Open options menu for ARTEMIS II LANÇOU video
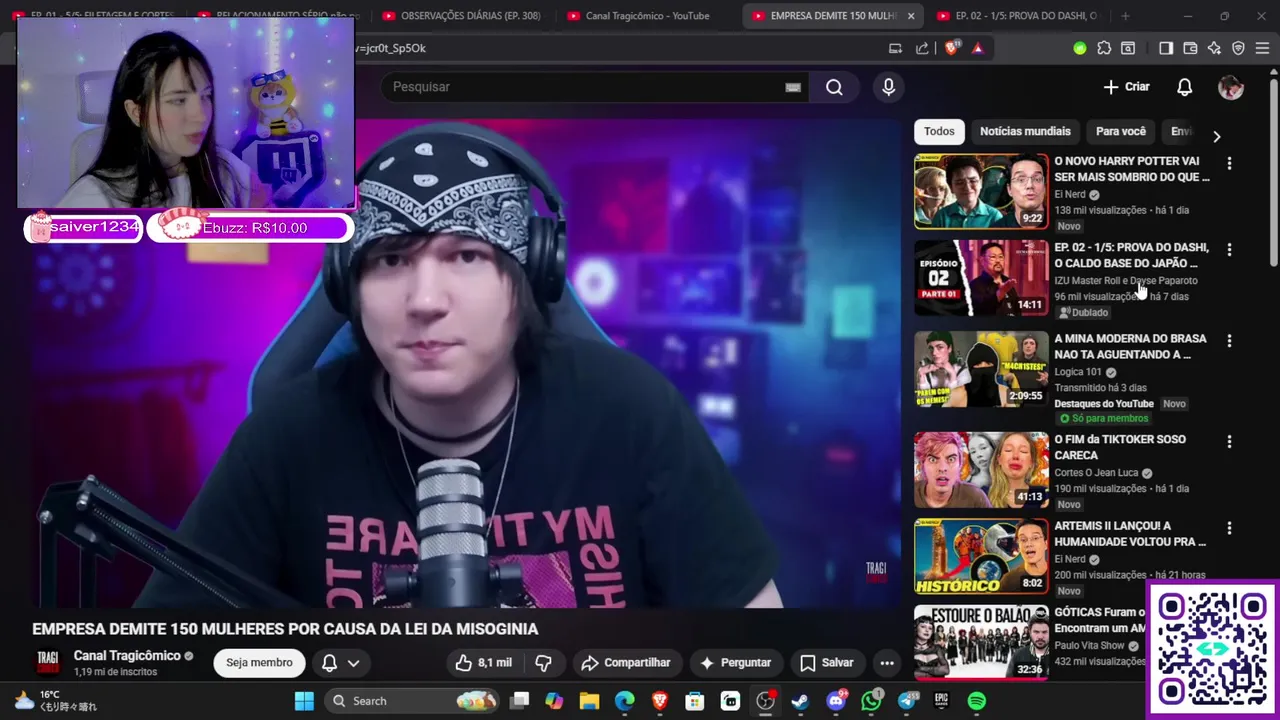The height and width of the screenshot is (720, 1280). 1229,528
